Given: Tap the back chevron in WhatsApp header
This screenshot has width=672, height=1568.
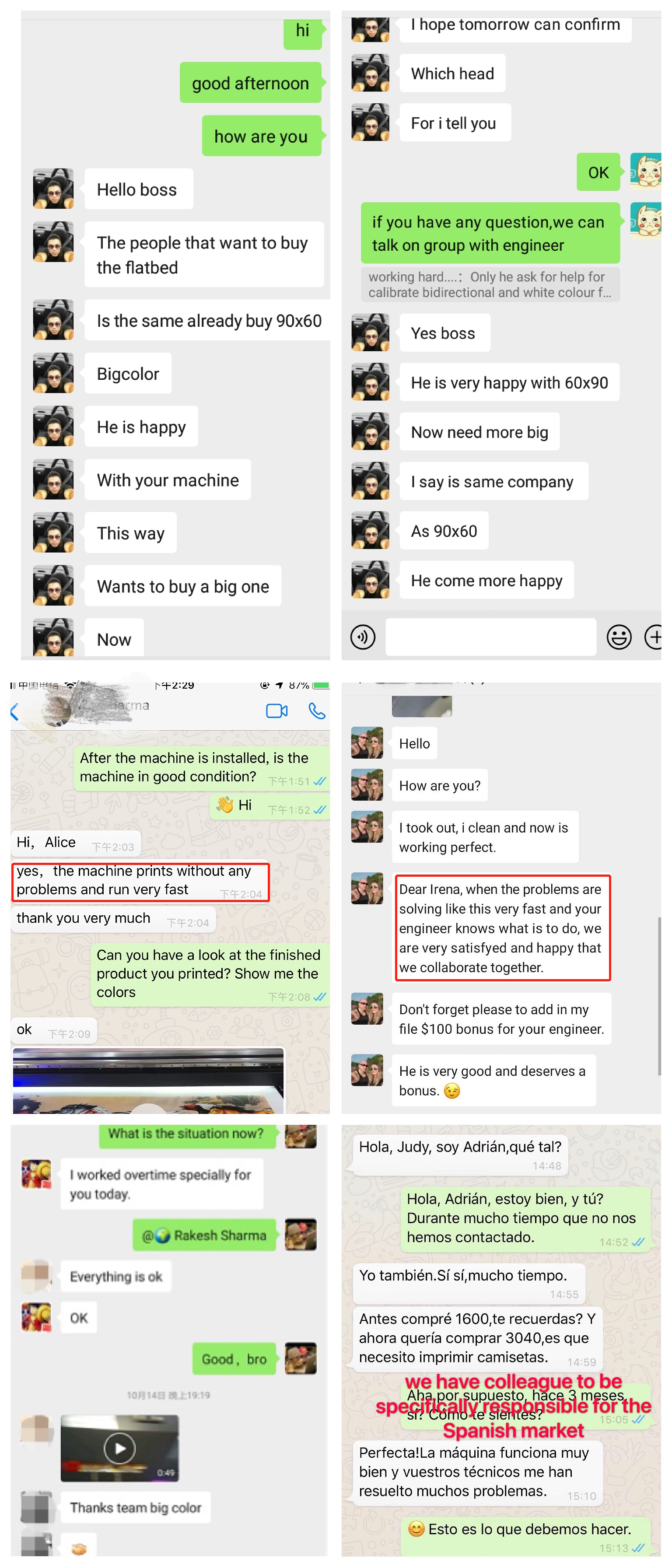Looking at the screenshot, I should coord(14,711).
